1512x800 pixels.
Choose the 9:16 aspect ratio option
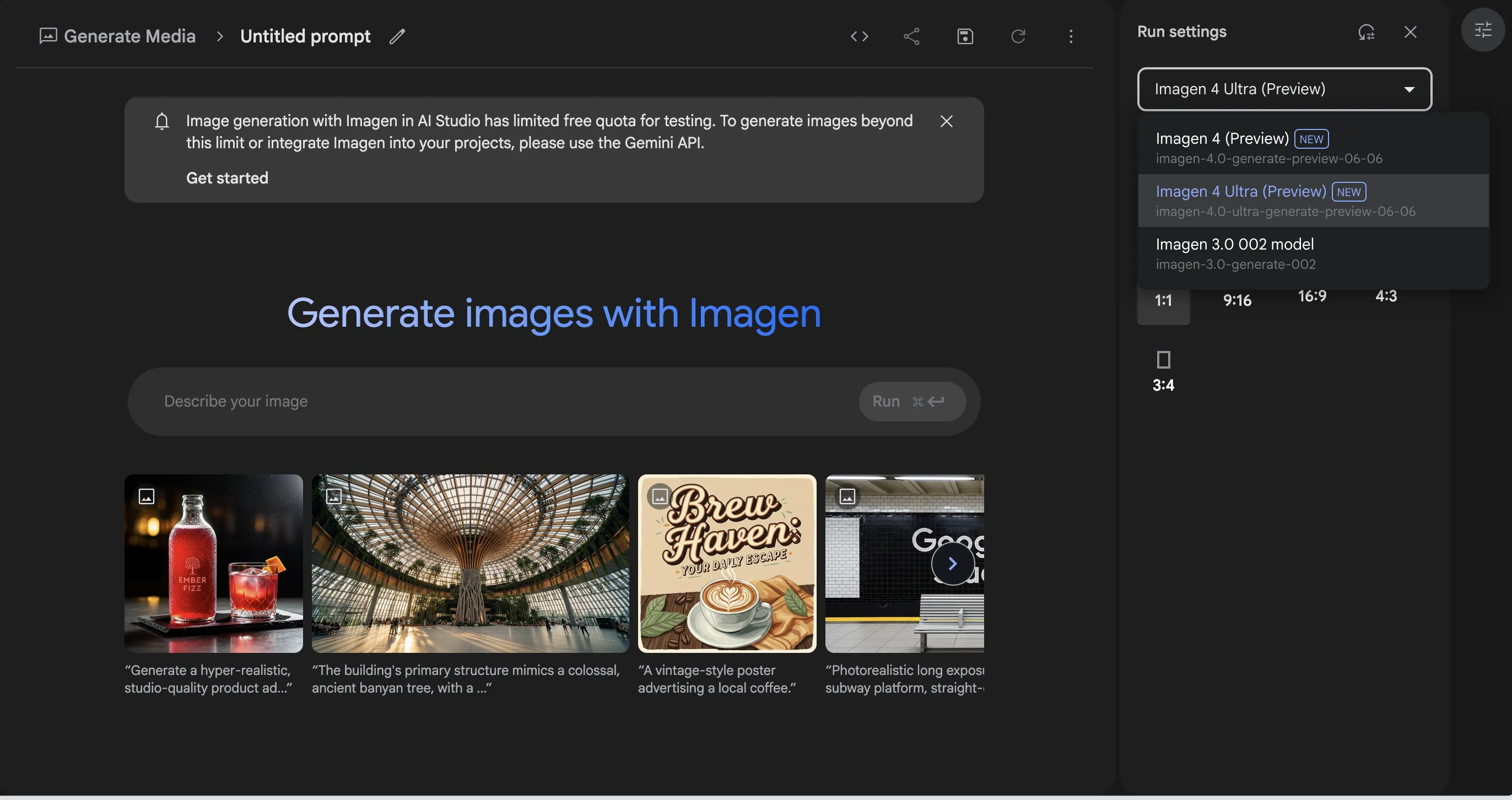point(1236,300)
